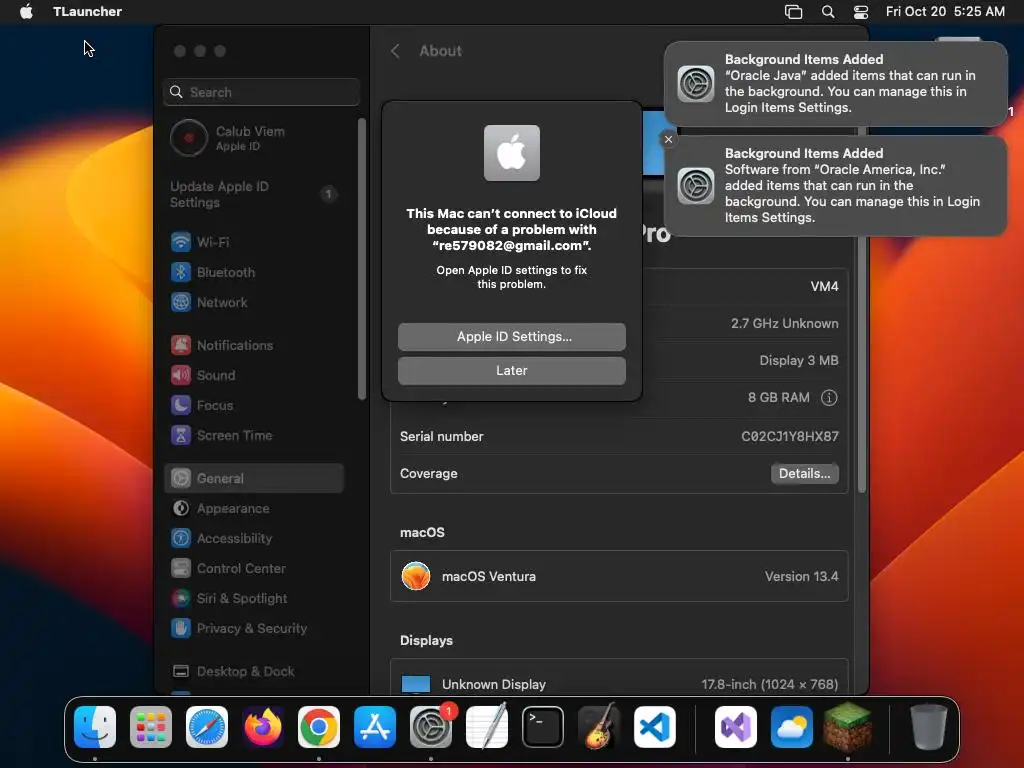Open the cloud weather app in Dock

click(792, 727)
